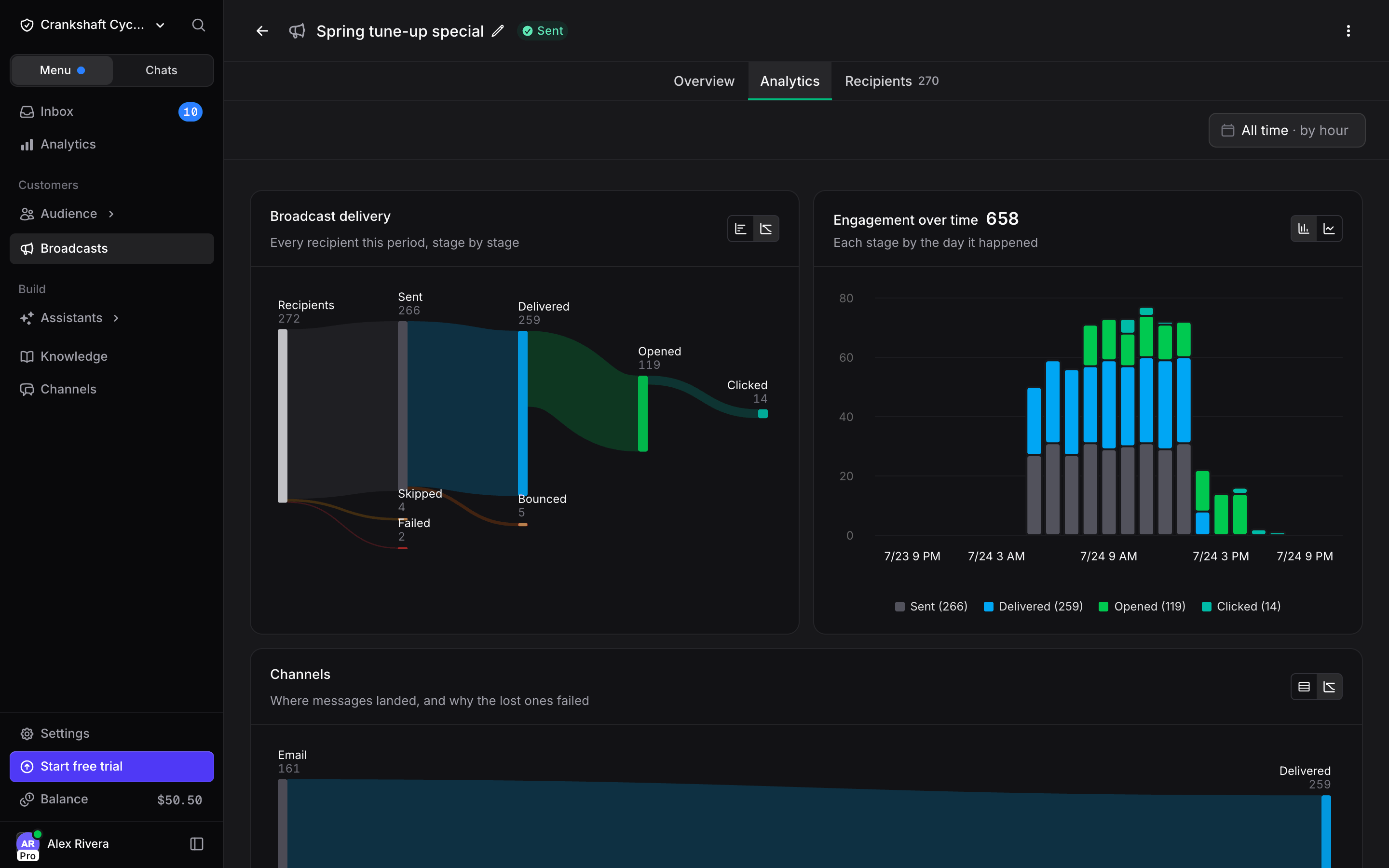Click the green Sent checkmark icon

[x=528, y=31]
